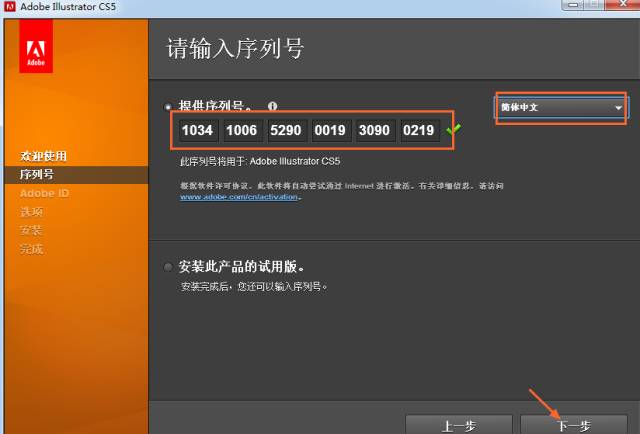Screen dimensions: 640x434
Task: Click the serial field containing 5290
Action: point(286,131)
